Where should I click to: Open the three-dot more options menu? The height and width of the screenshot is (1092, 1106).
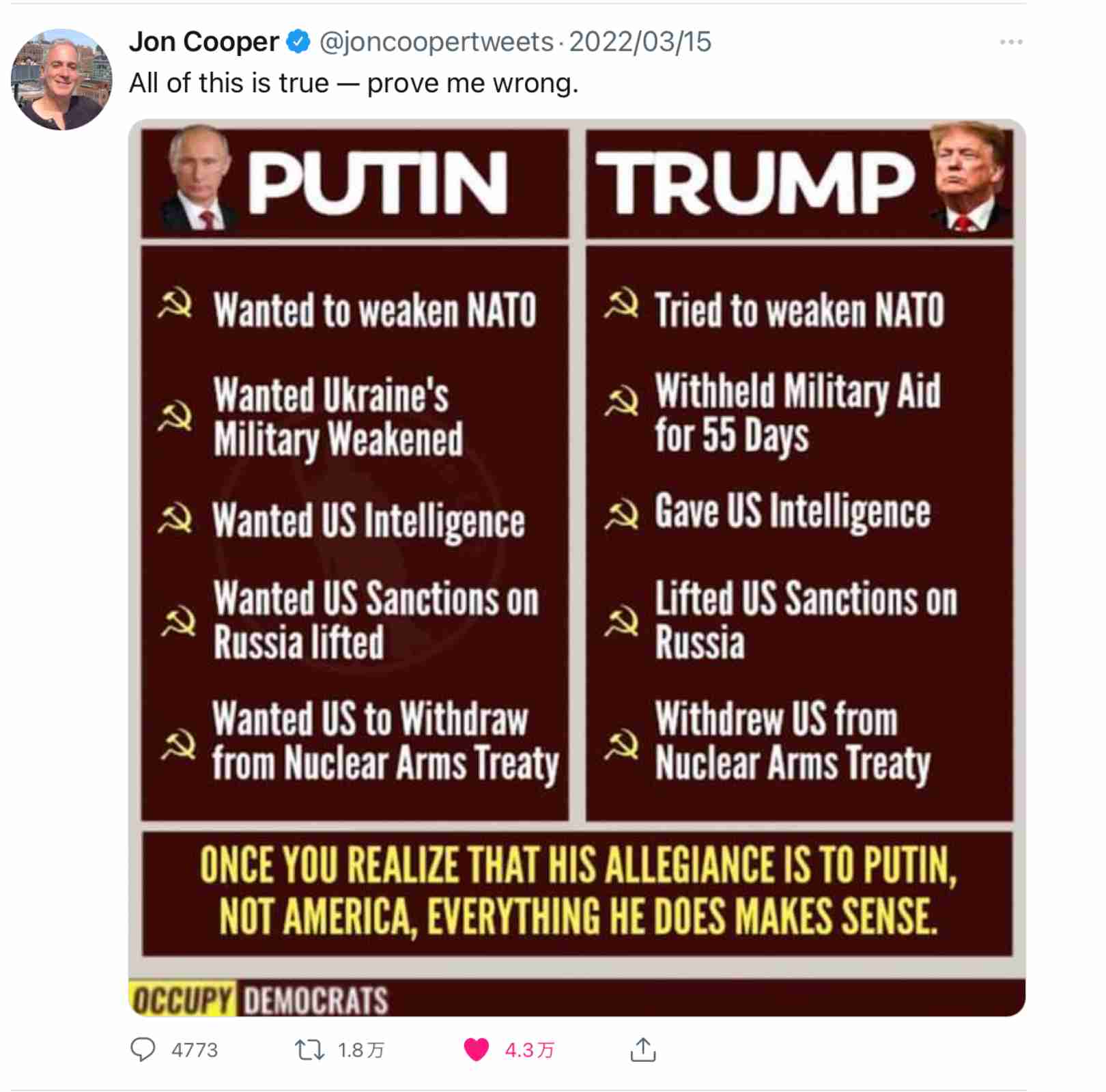tap(1010, 42)
